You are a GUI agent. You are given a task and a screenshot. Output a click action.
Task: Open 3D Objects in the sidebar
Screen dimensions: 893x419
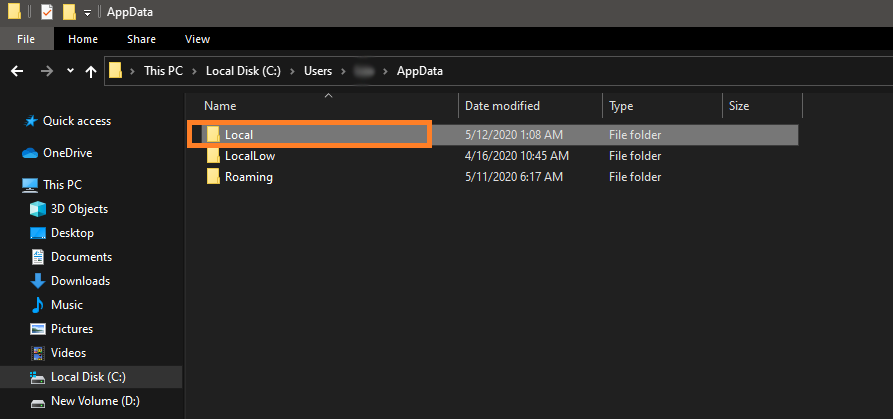[x=79, y=209]
